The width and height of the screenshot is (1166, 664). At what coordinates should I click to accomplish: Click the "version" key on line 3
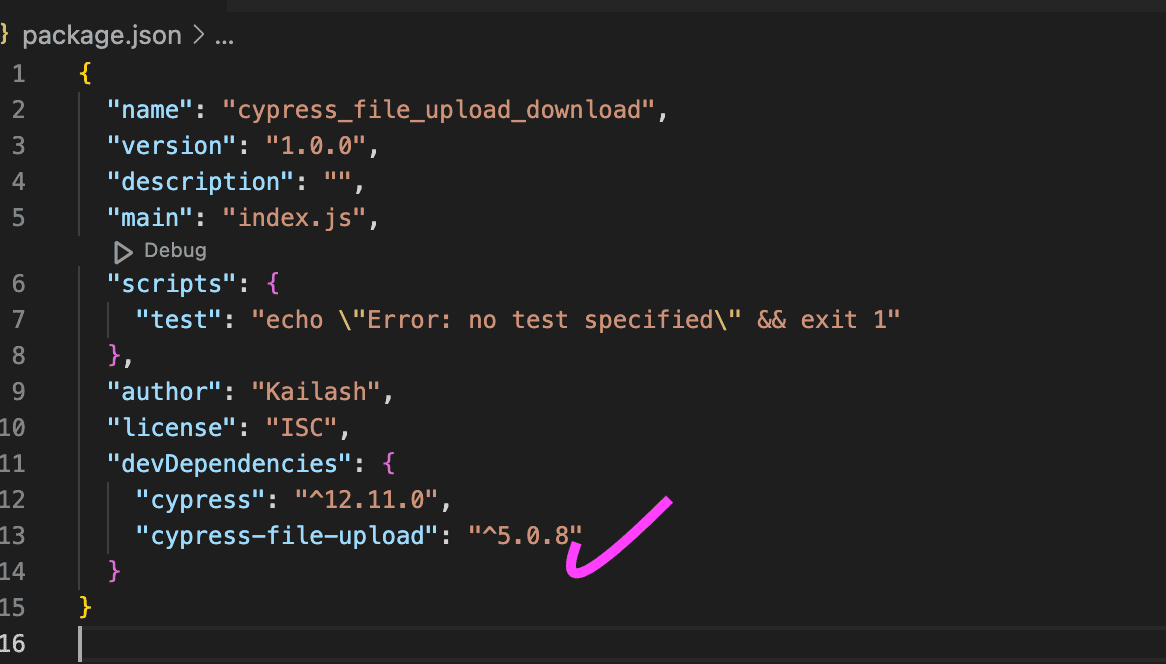(173, 146)
